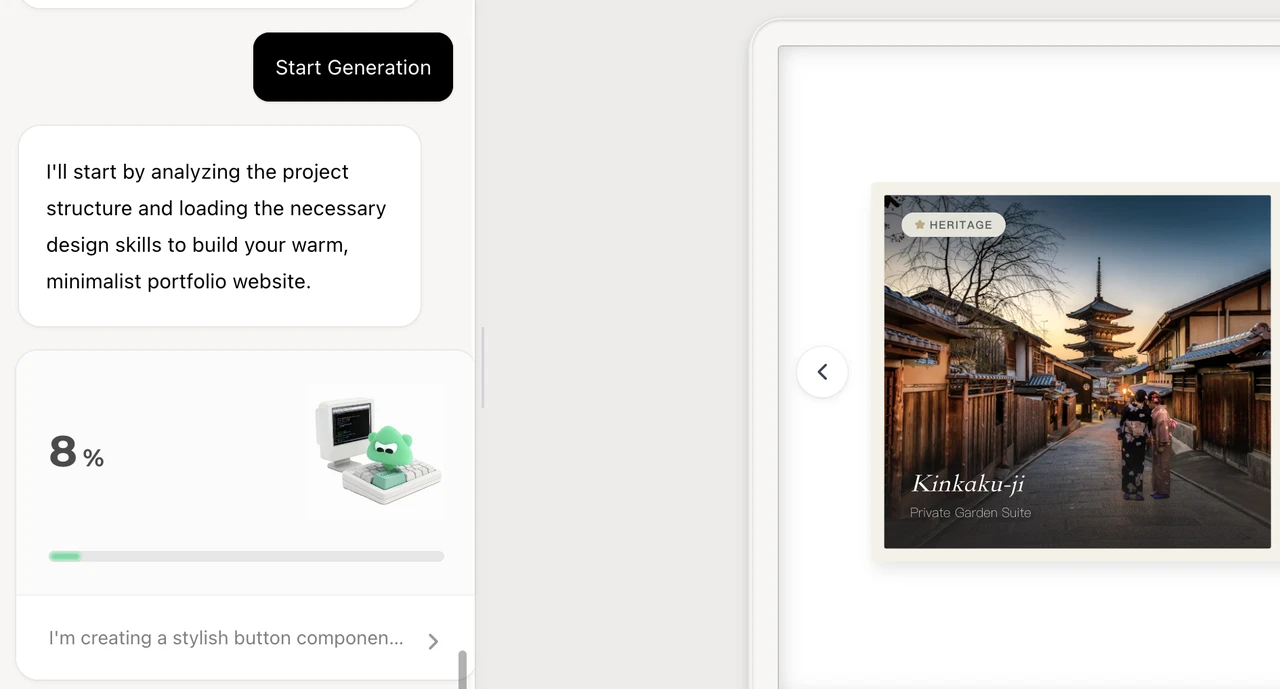Click the gray unfilled part of progress bar

[262, 556]
